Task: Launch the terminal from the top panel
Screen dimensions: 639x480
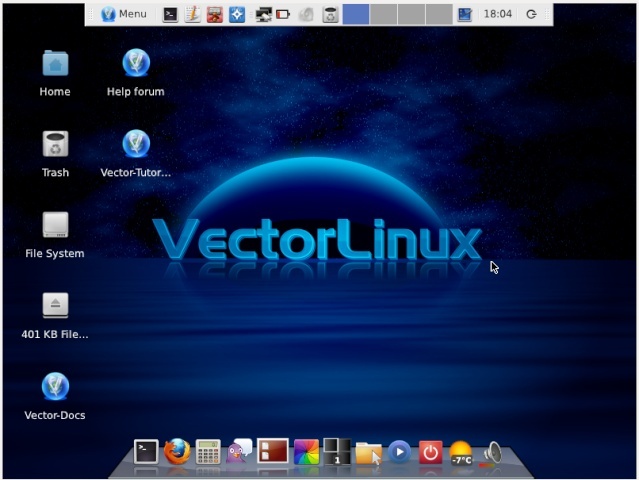Action: 170,15
